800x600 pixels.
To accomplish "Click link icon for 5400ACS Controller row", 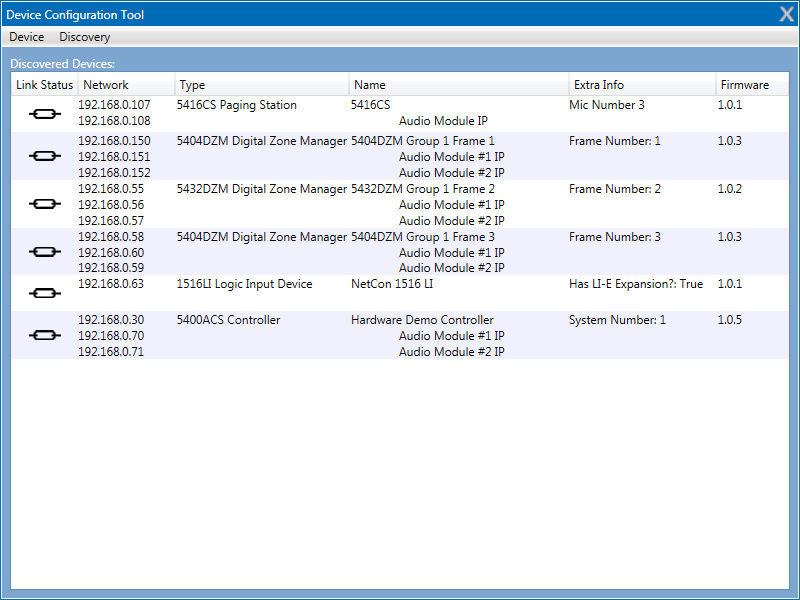I will click(43, 335).
